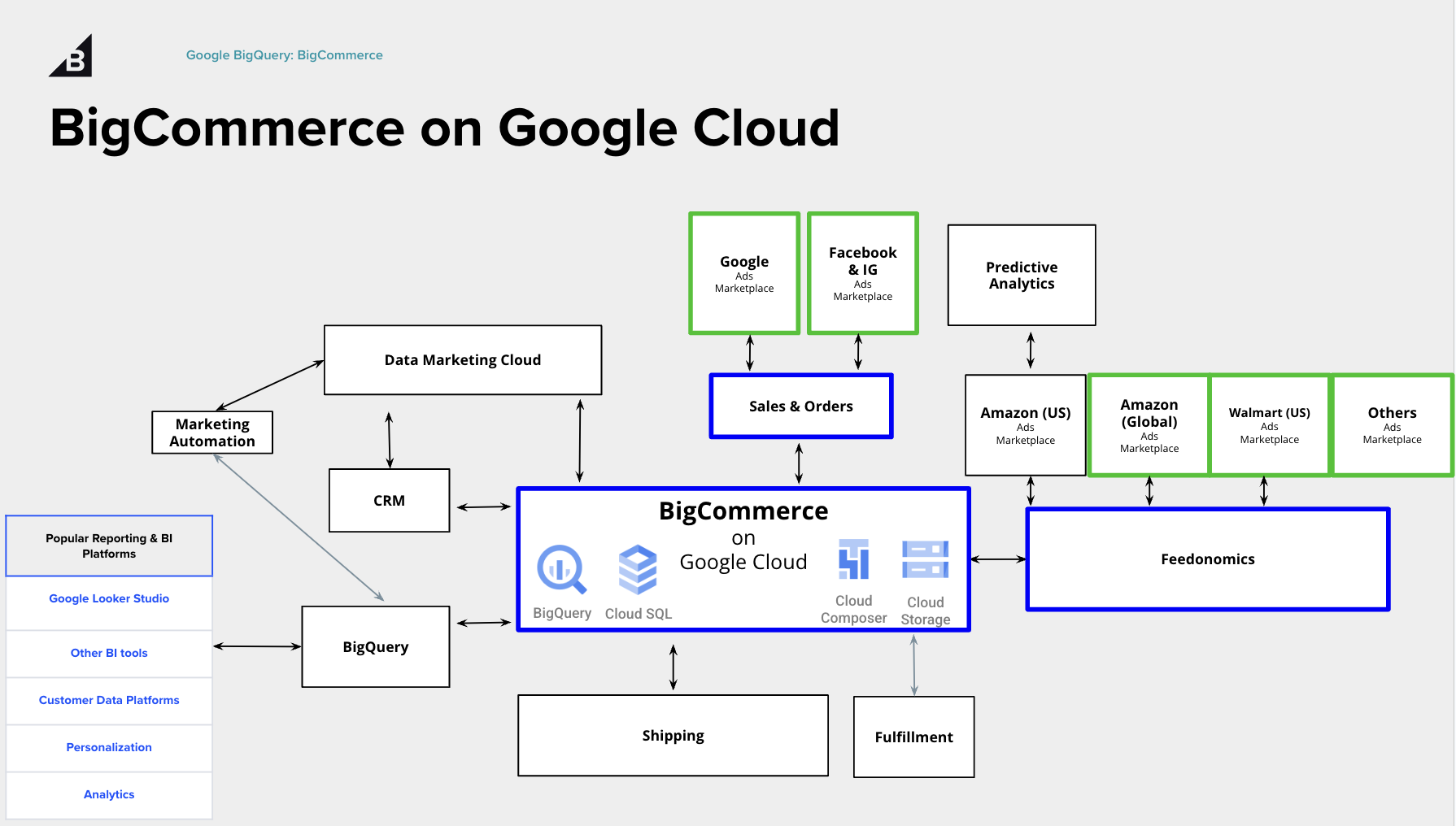Open the Customer Data Platforms link
Screen dimensions: 1456x826
(109, 701)
